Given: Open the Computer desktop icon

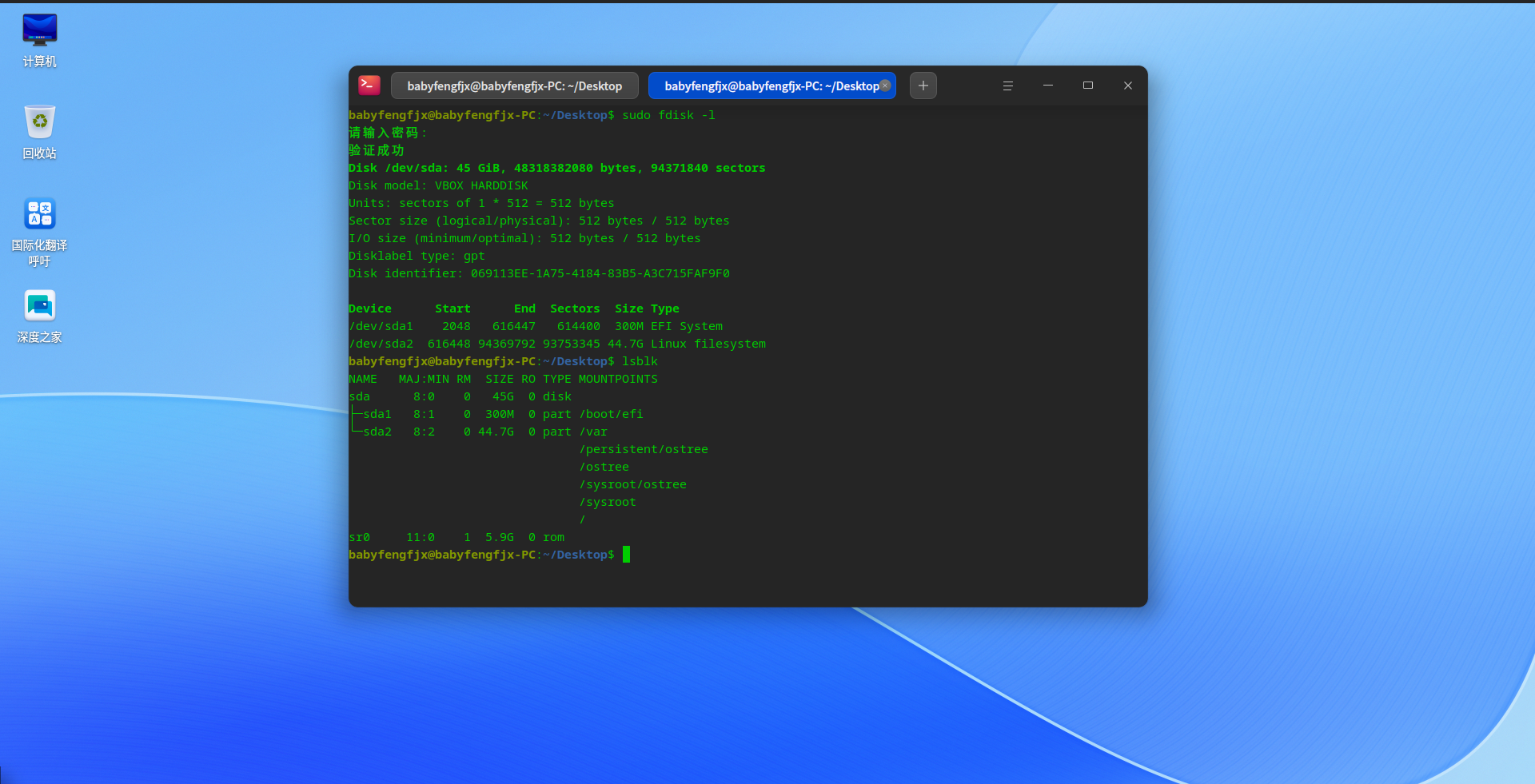Looking at the screenshot, I should 39,40.
